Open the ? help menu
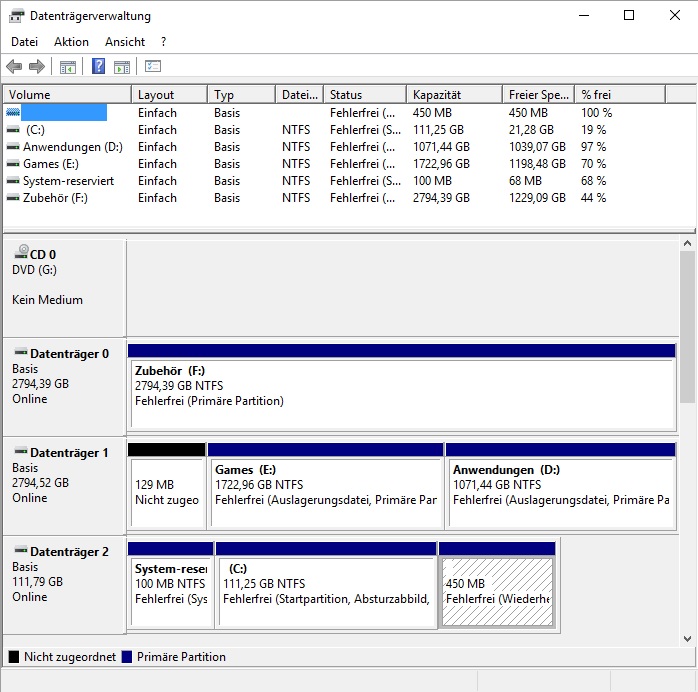 163,42
